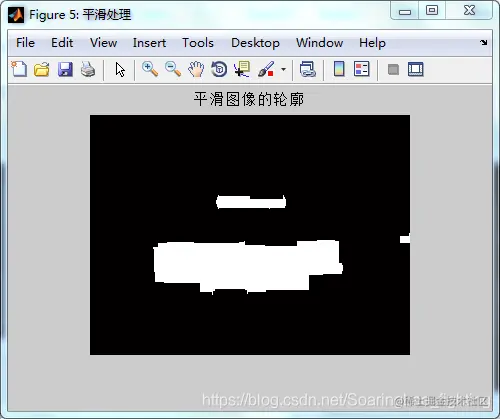Print the figure with the printer icon

click(x=88, y=69)
